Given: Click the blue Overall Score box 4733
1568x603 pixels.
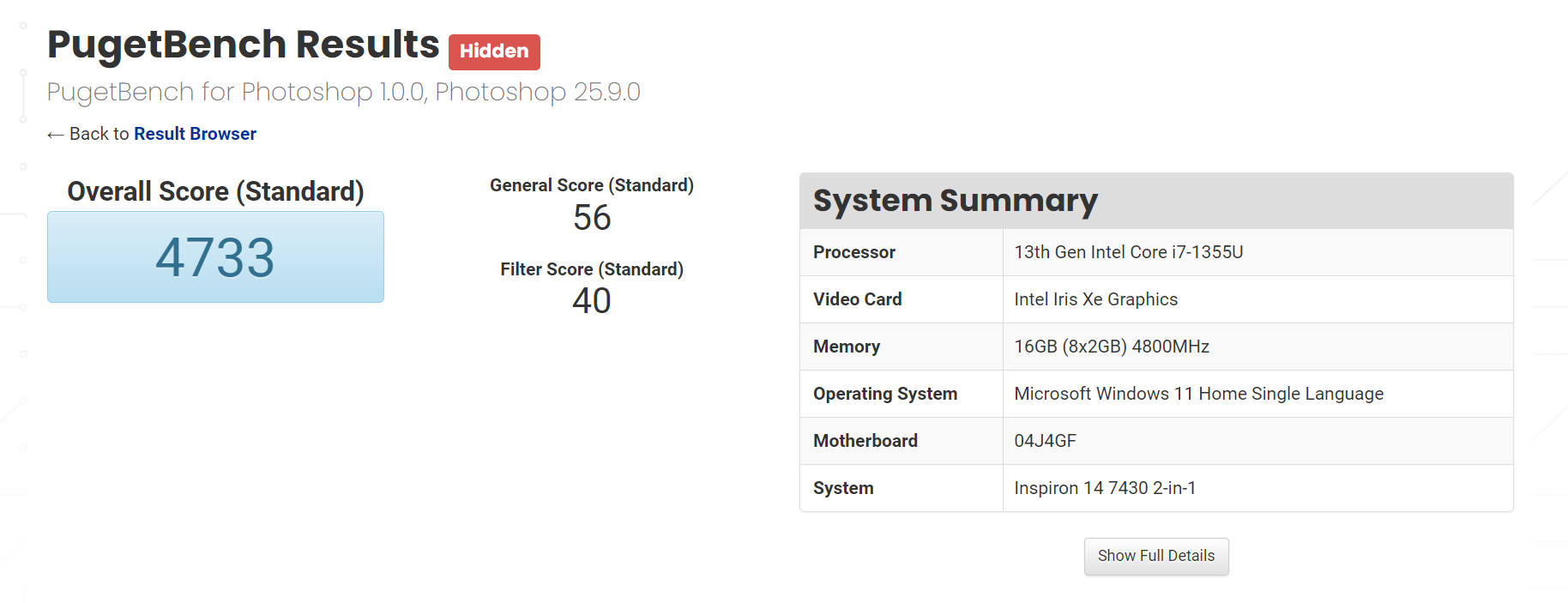Looking at the screenshot, I should [x=215, y=257].
